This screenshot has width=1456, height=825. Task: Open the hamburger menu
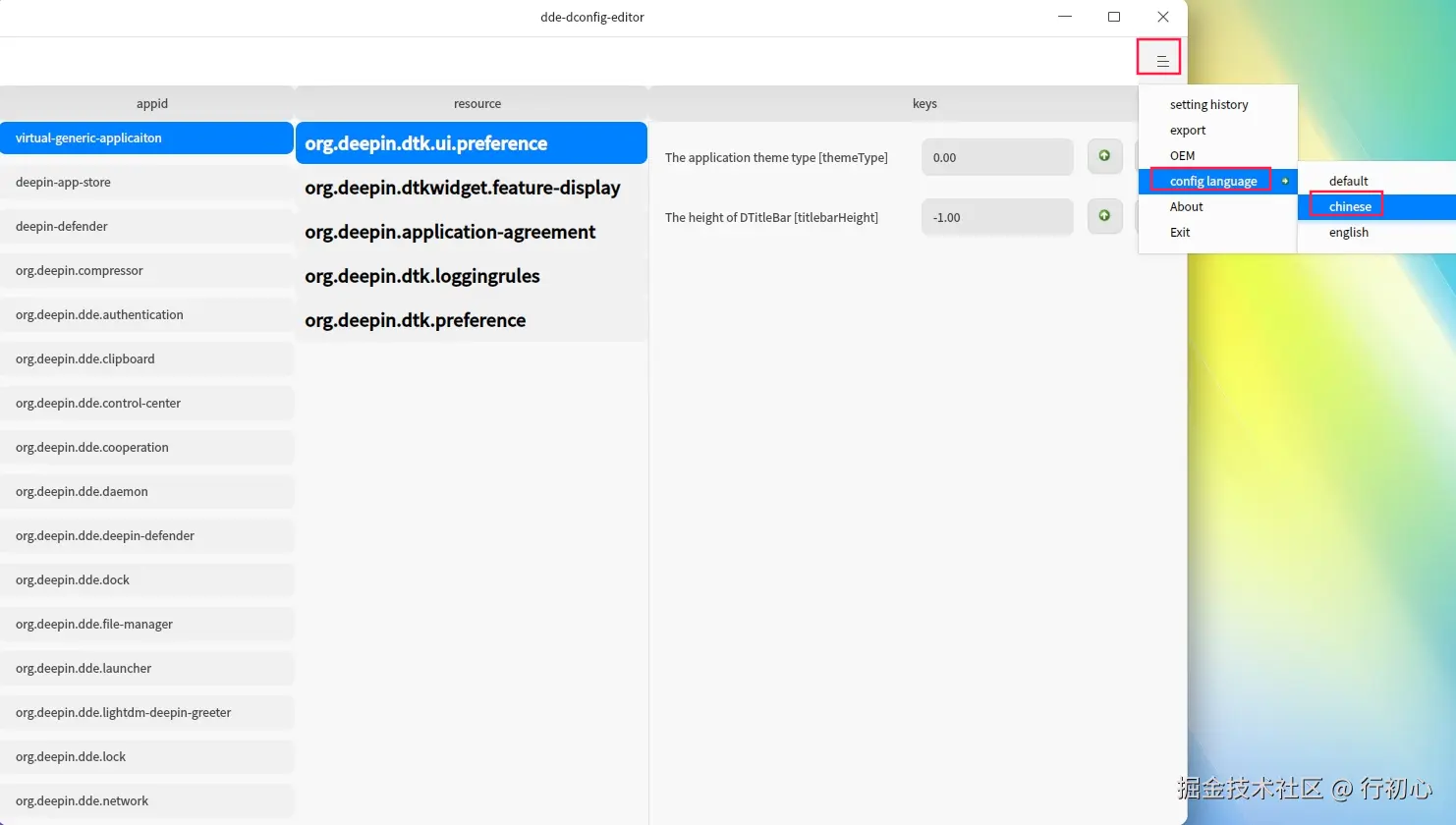click(1158, 57)
